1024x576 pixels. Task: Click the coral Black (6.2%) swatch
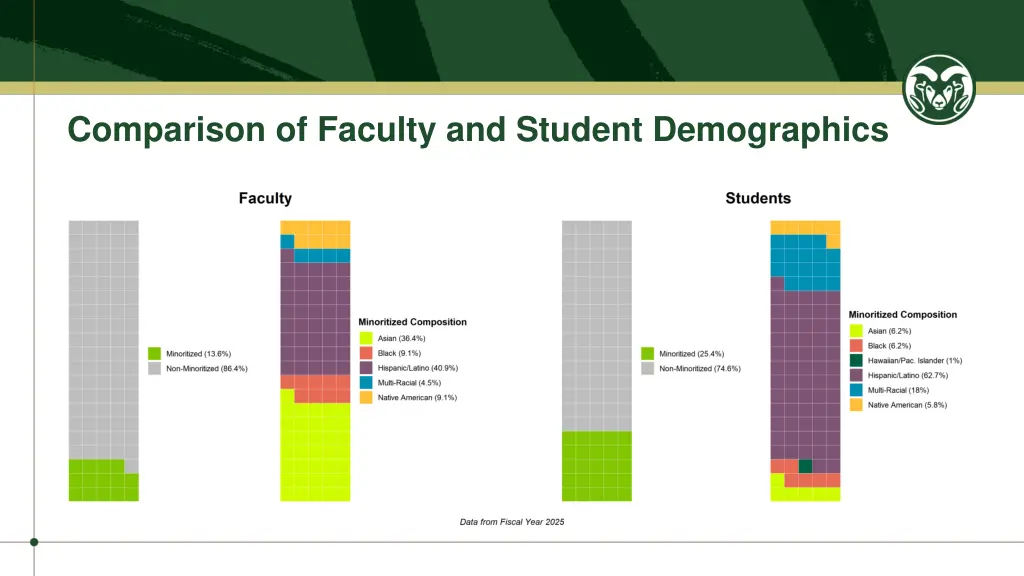(x=856, y=345)
